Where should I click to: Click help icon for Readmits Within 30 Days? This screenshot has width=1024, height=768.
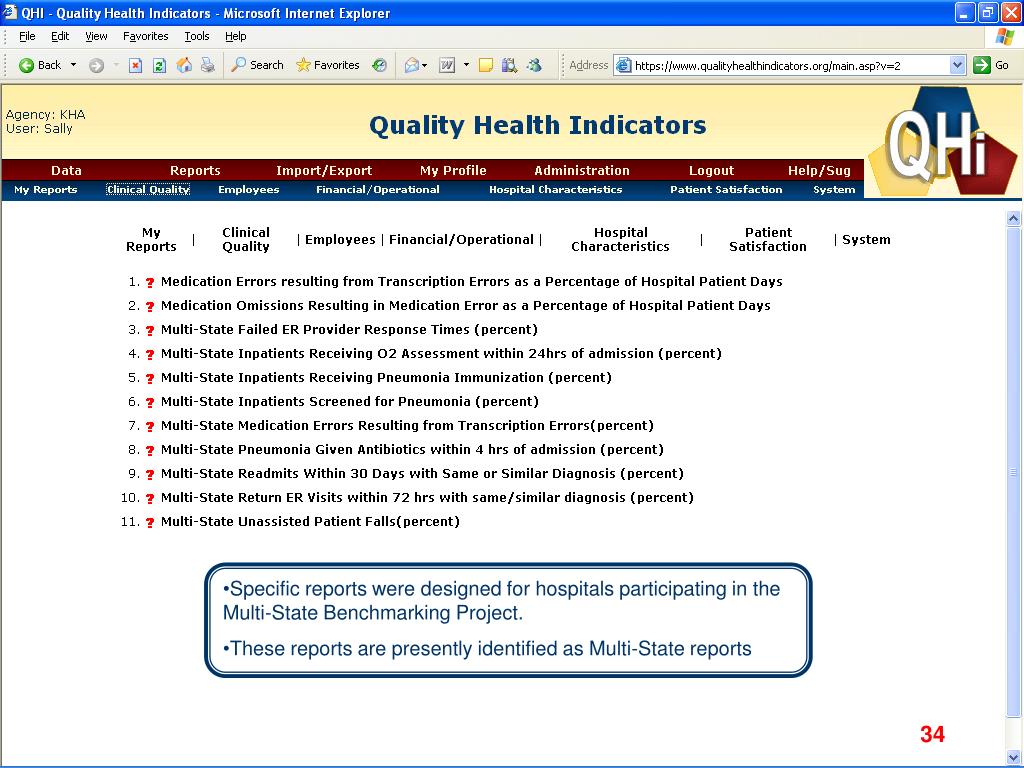click(x=150, y=475)
